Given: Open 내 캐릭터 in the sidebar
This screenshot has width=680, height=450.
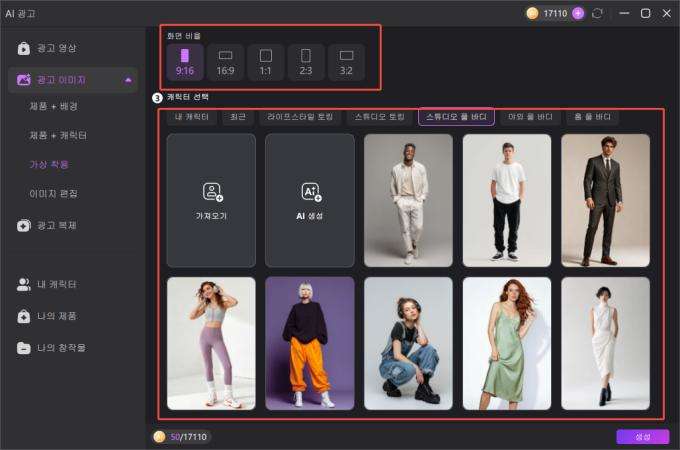Looking at the screenshot, I should pos(73,284).
